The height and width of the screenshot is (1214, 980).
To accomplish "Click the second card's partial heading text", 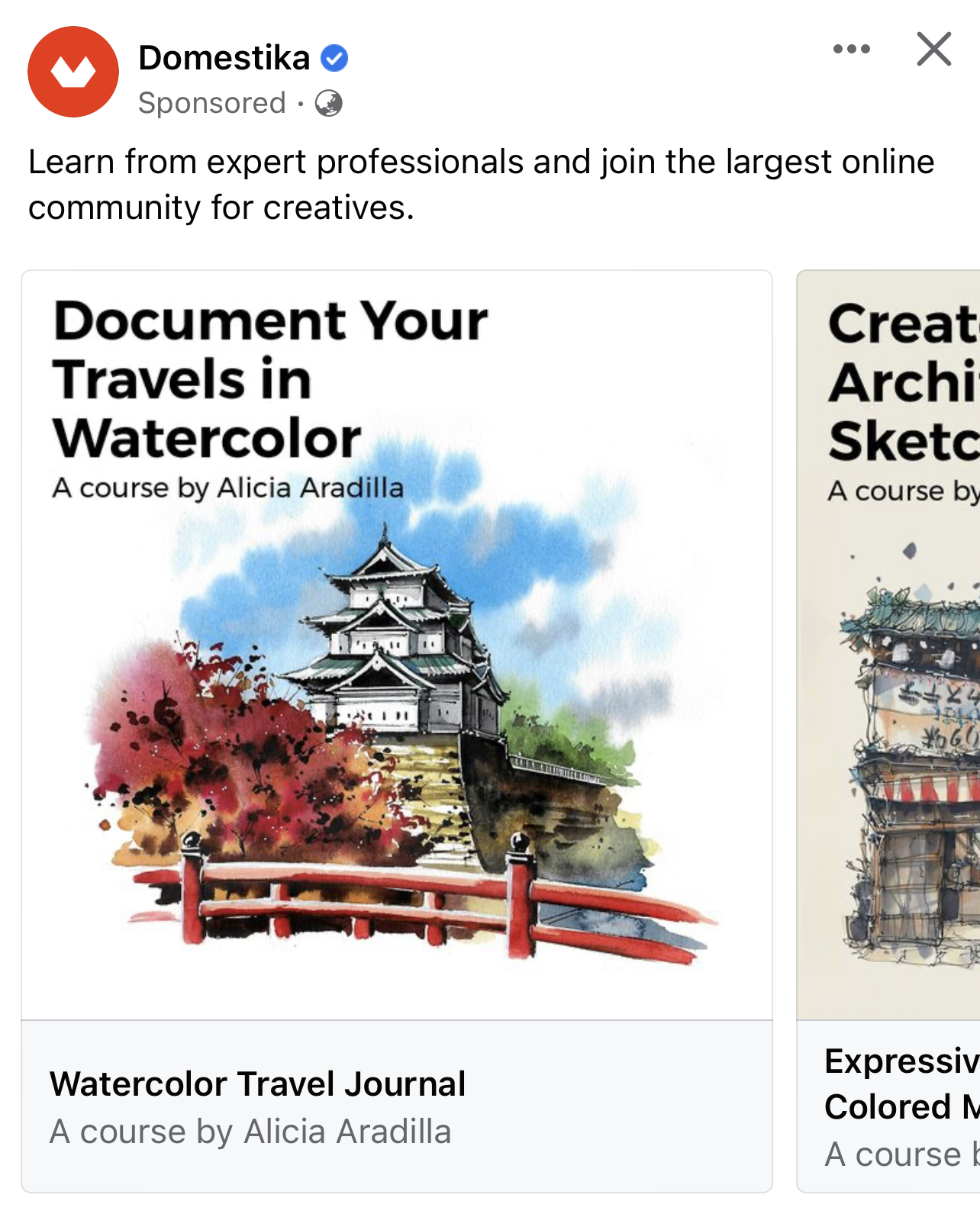I will 904,382.
